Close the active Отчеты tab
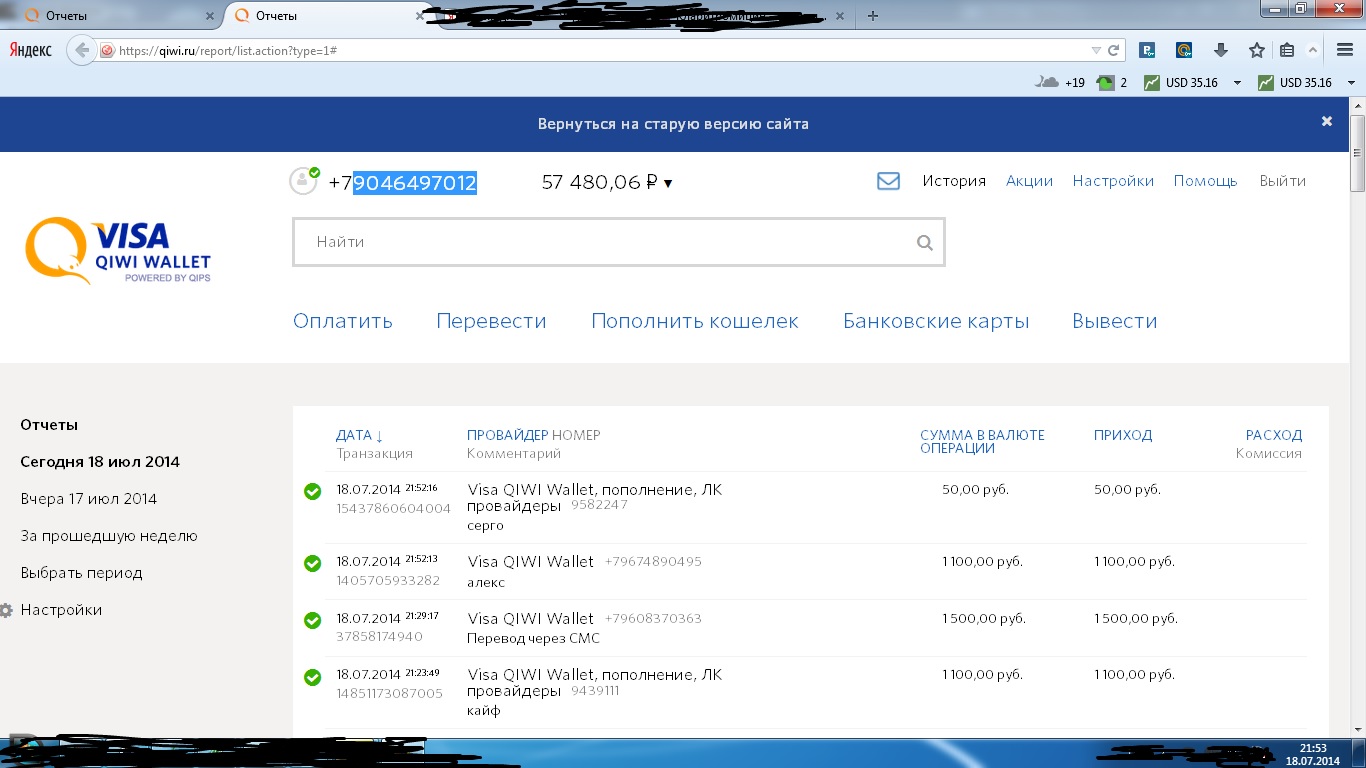Image resolution: width=1366 pixels, height=768 pixels. point(419,16)
